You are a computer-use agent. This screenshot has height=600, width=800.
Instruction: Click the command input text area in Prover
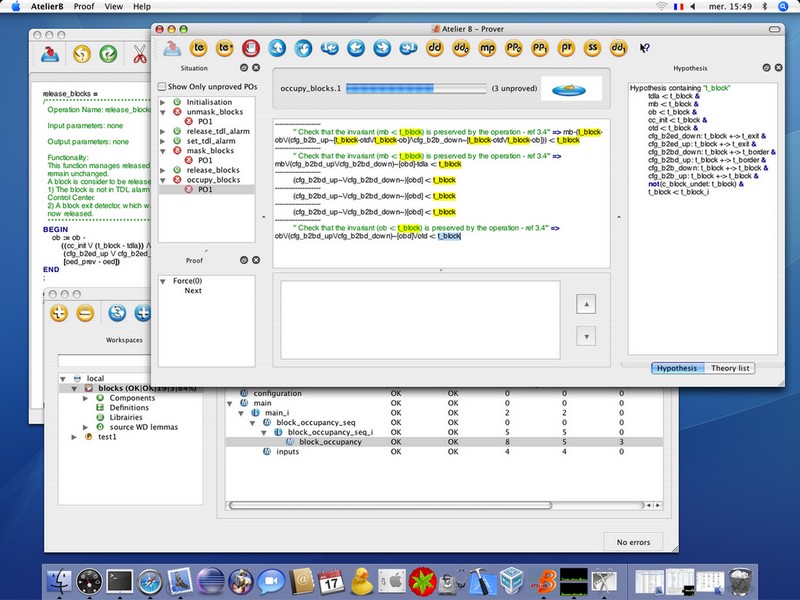[x=420, y=320]
